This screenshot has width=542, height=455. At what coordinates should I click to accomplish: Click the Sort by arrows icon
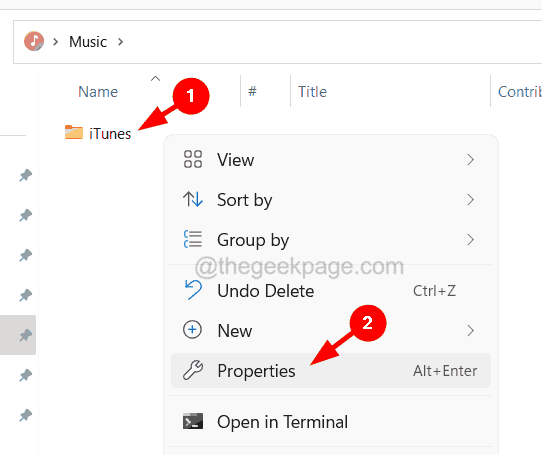[x=193, y=199]
